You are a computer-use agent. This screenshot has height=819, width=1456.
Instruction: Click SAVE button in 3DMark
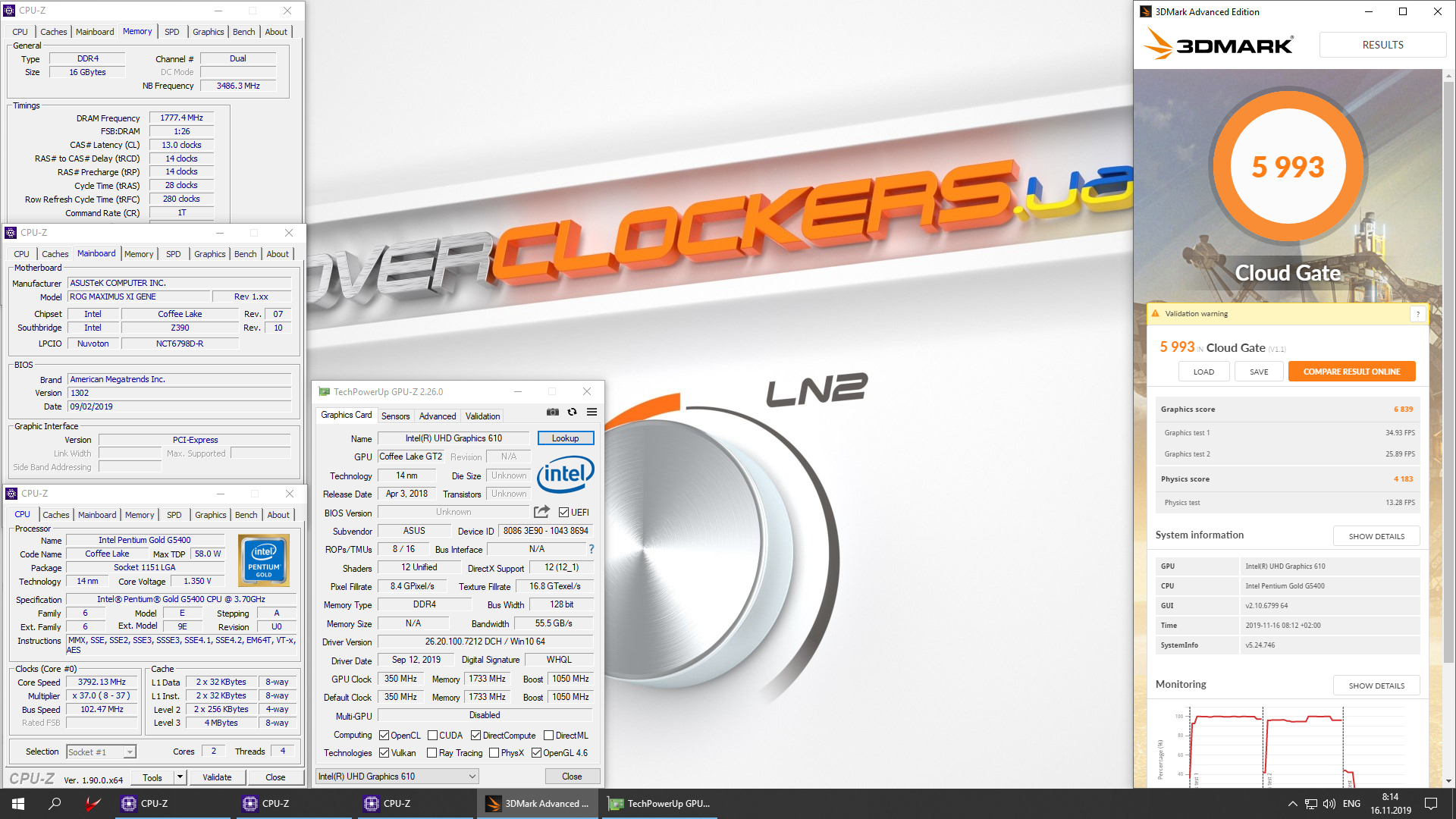(x=1259, y=372)
